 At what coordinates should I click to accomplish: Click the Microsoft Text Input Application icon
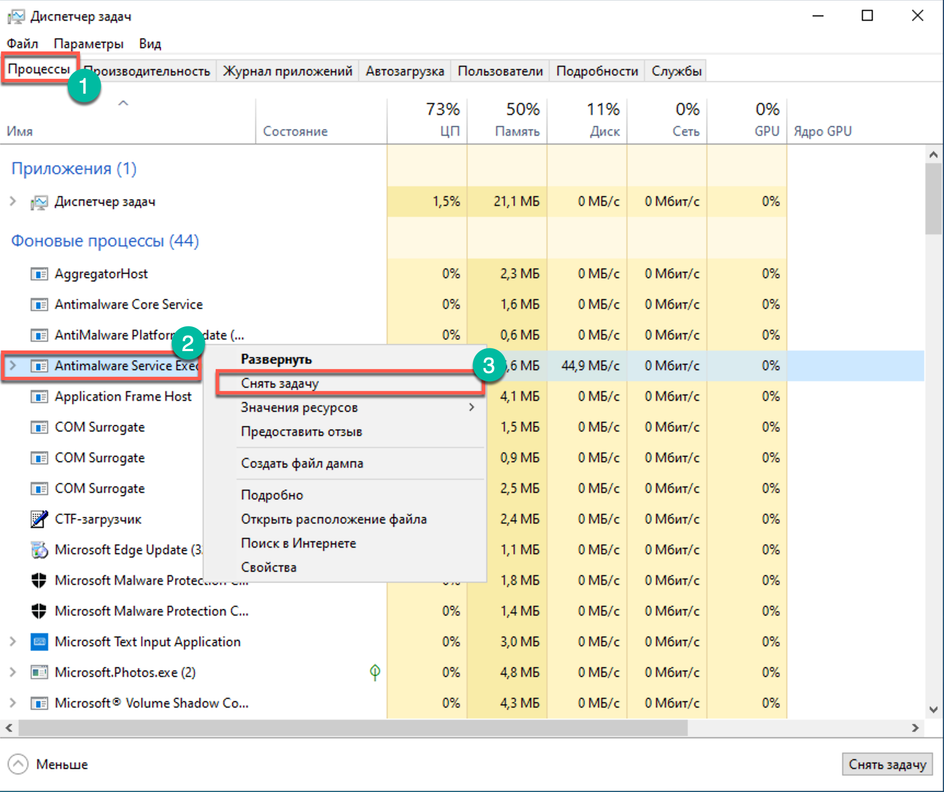(39, 642)
